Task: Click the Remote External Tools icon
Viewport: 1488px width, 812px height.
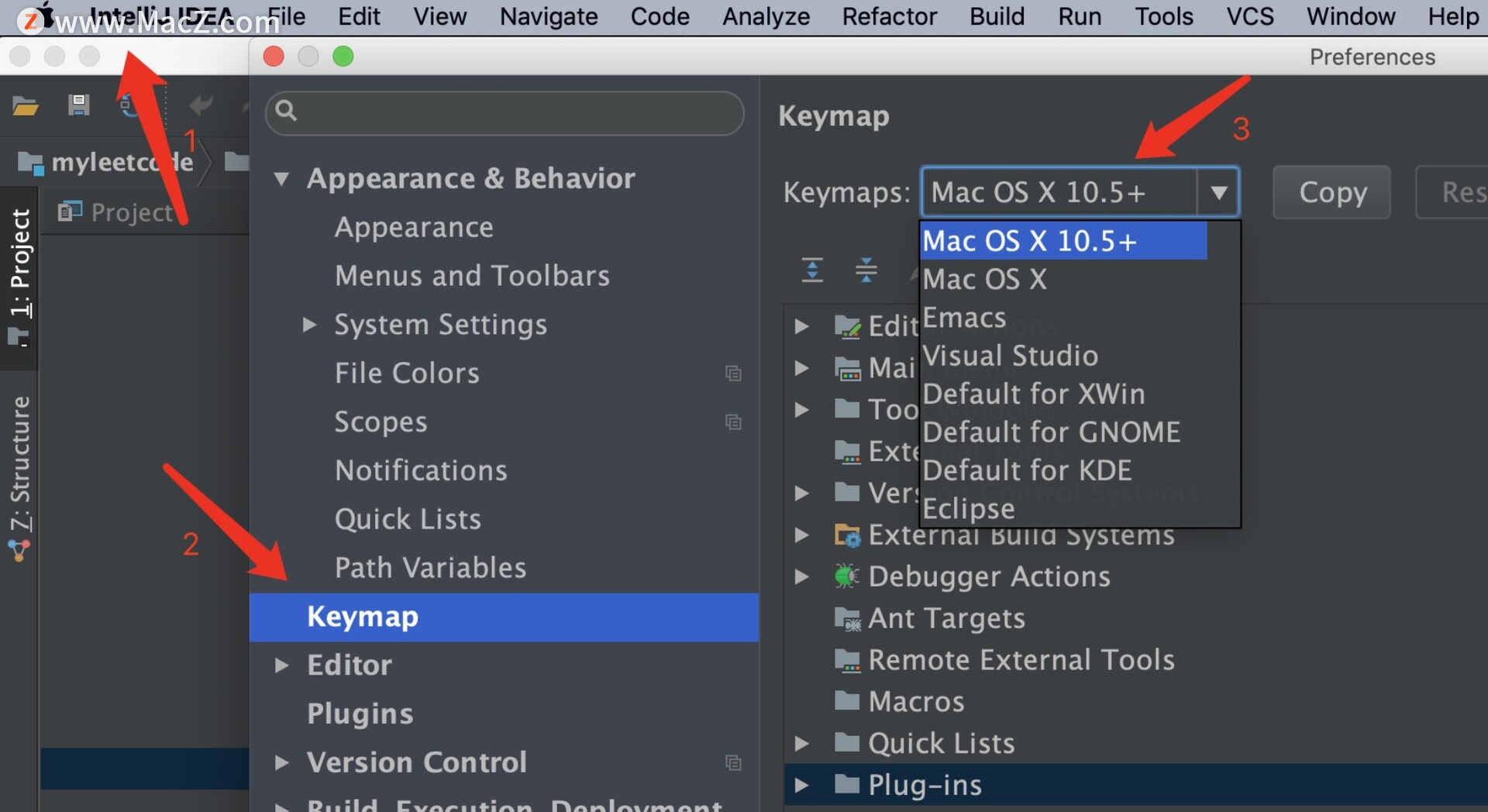Action: click(x=847, y=660)
